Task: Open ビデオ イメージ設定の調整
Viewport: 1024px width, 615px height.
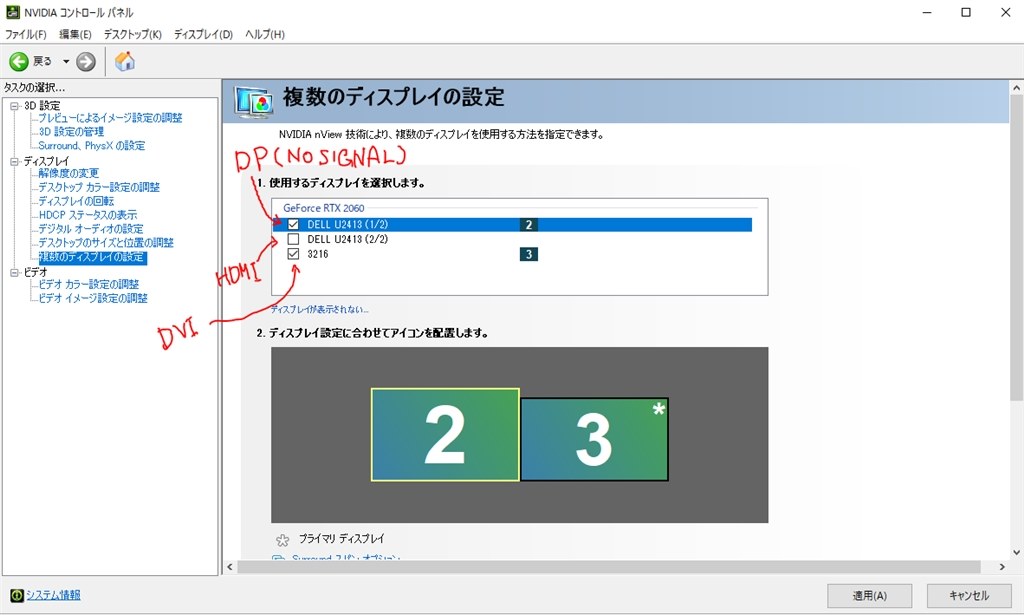Action: (x=93, y=298)
